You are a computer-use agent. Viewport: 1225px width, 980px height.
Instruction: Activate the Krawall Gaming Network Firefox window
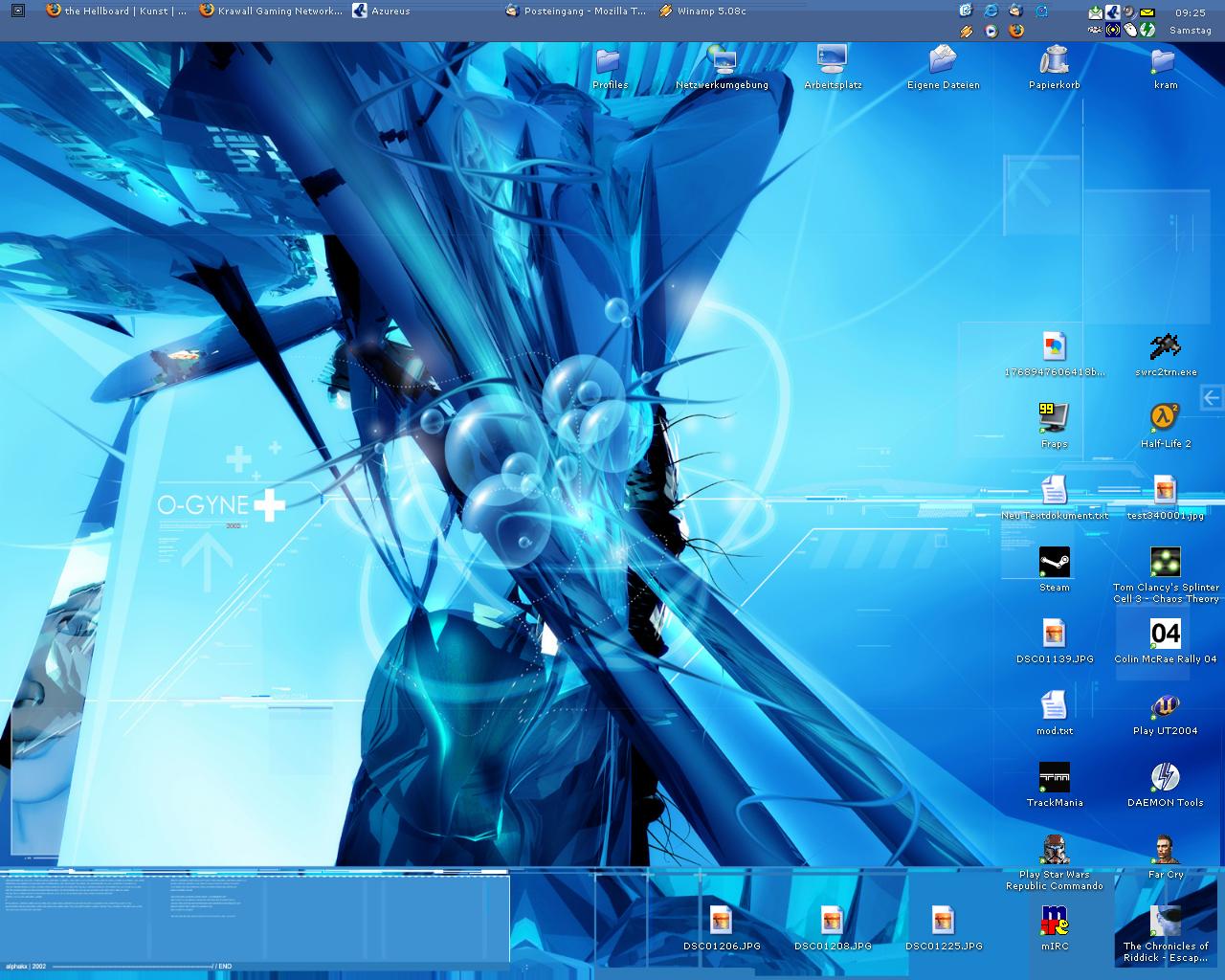pyautogui.click(x=271, y=11)
